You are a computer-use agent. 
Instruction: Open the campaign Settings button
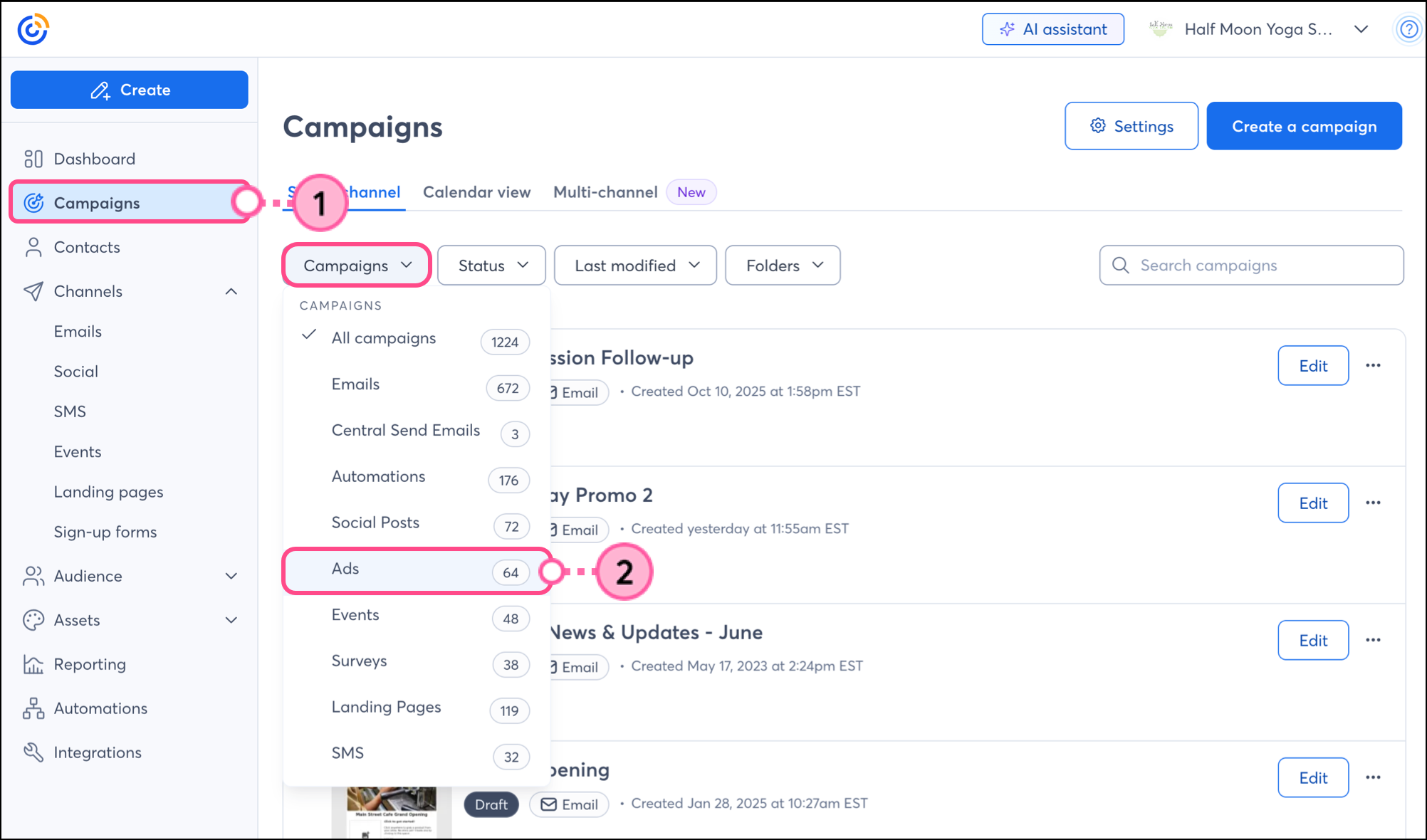(1131, 126)
